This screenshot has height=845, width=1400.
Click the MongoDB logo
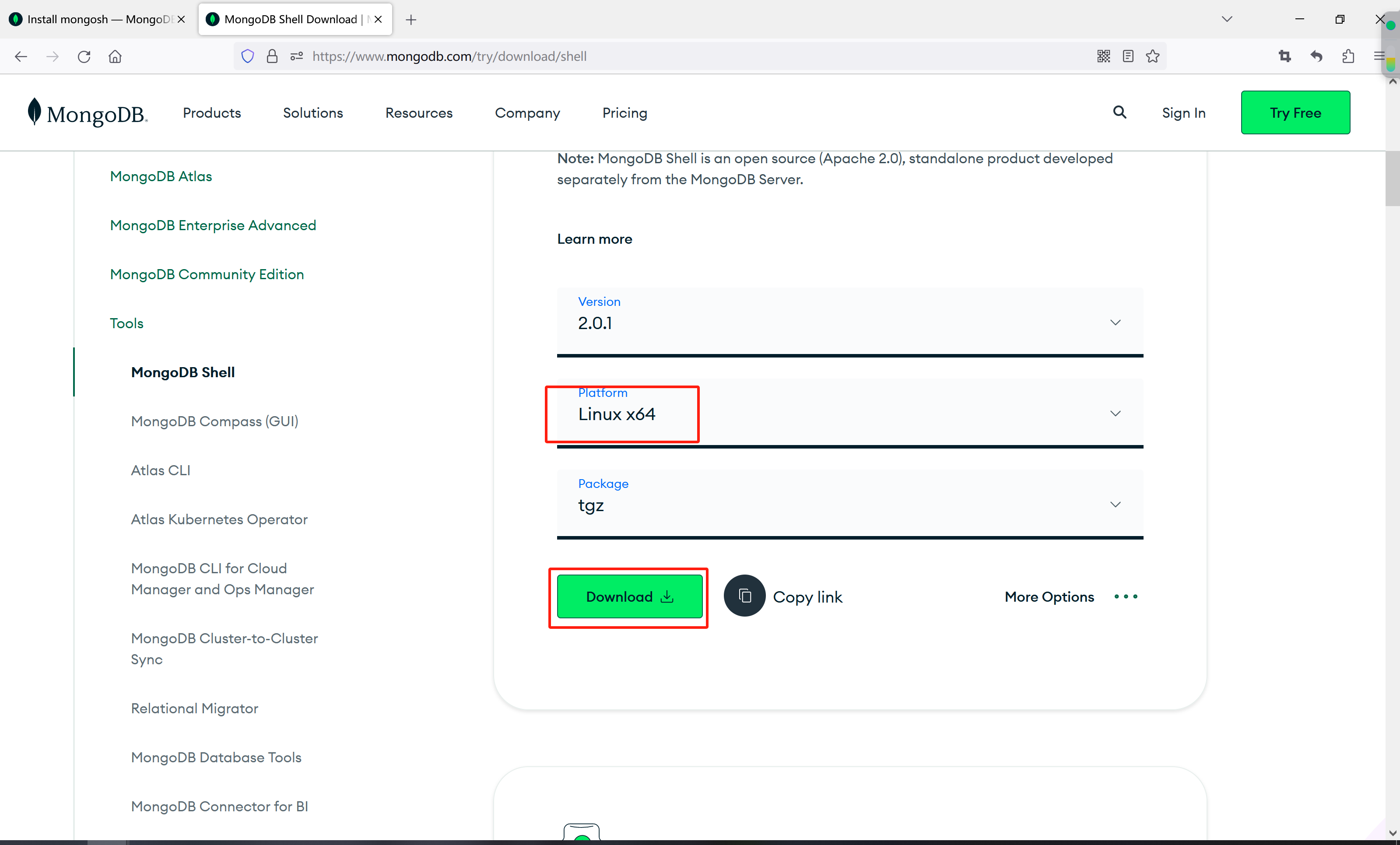coord(88,112)
